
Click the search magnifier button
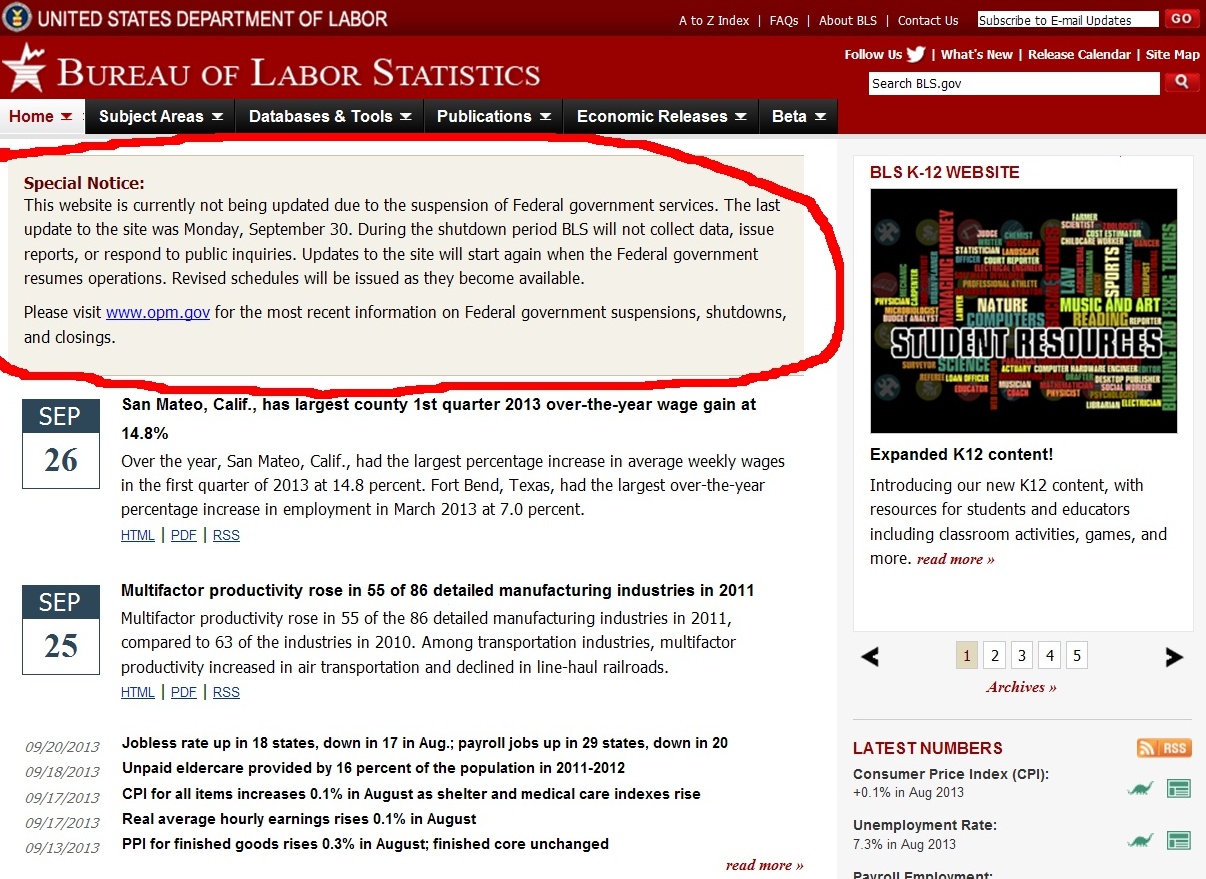click(1182, 82)
